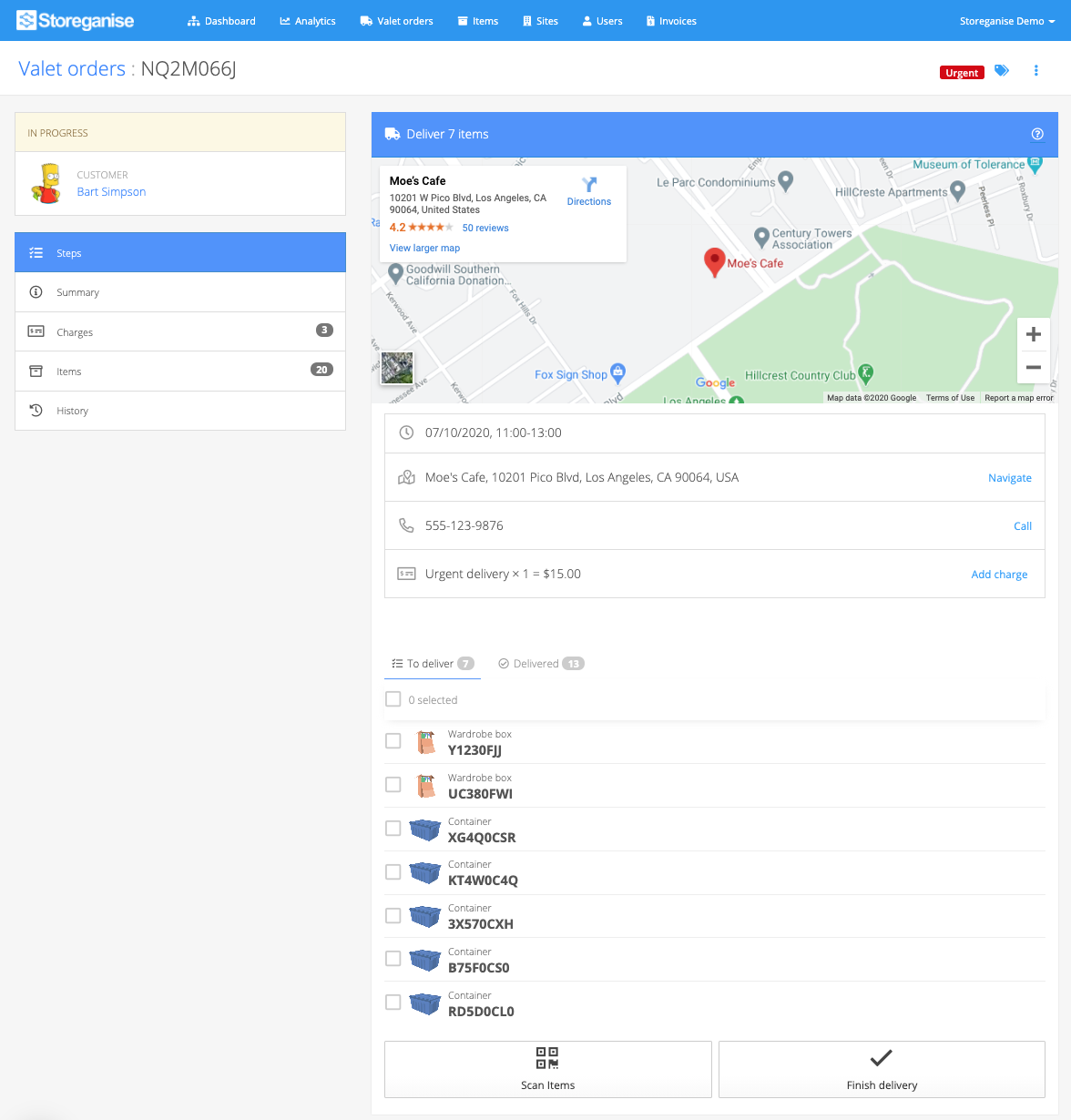Viewport: 1071px width, 1120px height.
Task: Check Wardrobe box UC380FWI
Action: click(393, 785)
